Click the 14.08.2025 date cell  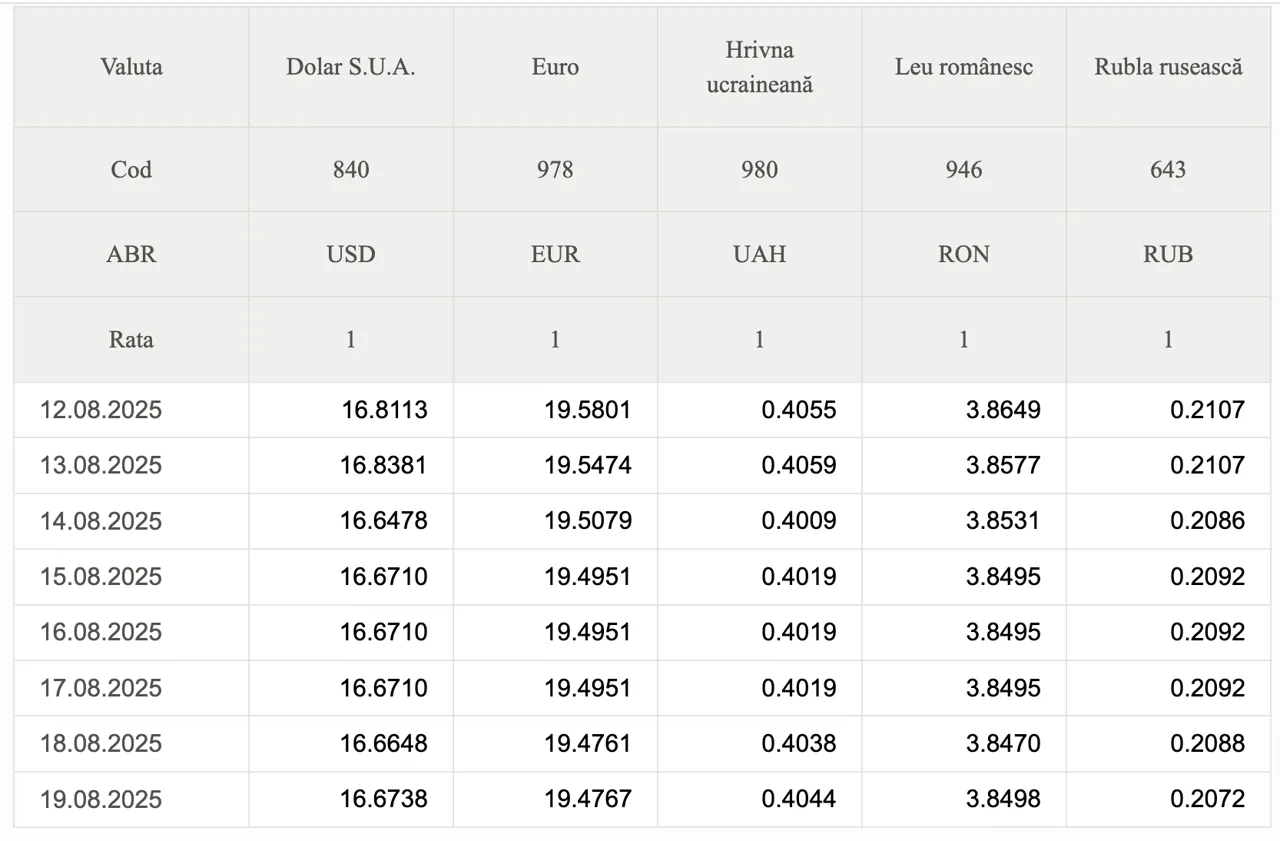(131, 521)
